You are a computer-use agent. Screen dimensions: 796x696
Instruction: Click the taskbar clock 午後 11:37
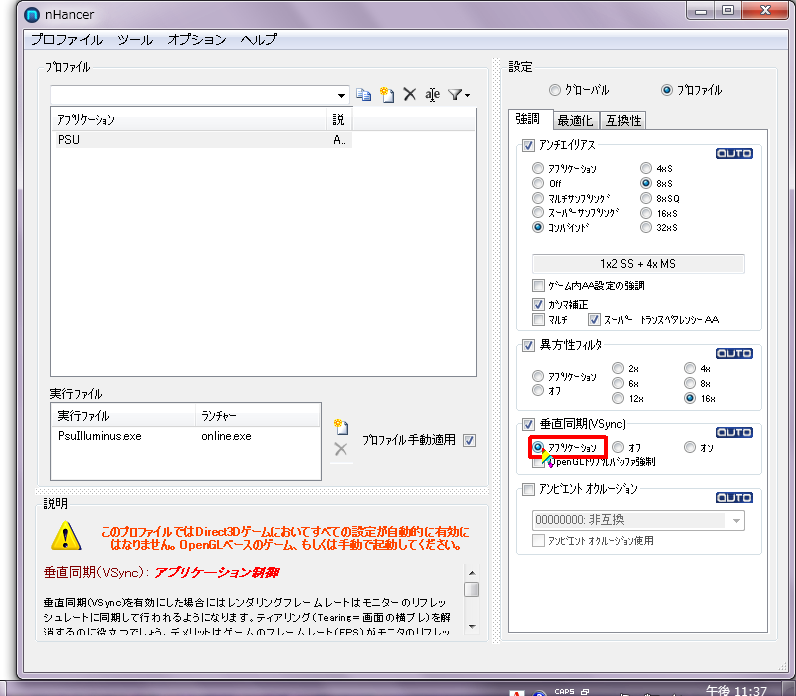[x=736, y=690]
